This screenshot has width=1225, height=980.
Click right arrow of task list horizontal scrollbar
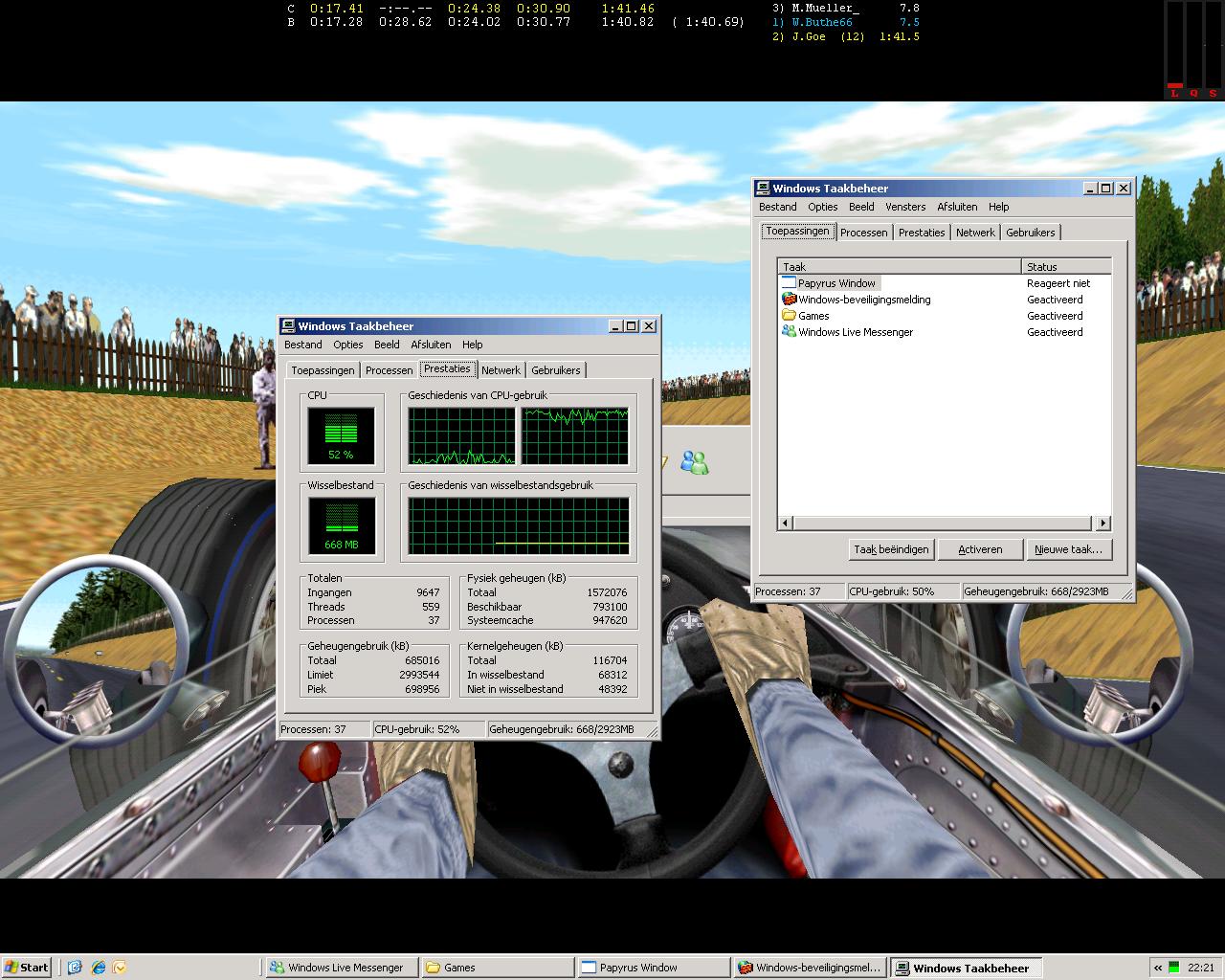pos(1103,523)
